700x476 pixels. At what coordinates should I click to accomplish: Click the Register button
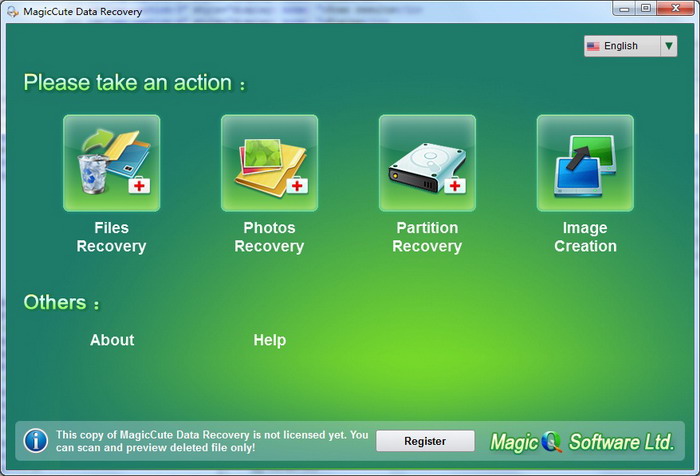tap(425, 441)
